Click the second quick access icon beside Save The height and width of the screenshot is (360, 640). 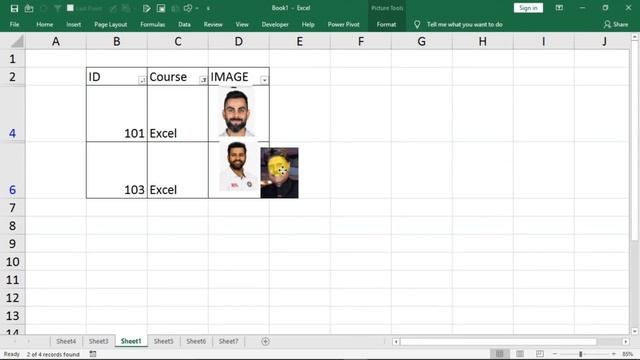tap(29, 8)
